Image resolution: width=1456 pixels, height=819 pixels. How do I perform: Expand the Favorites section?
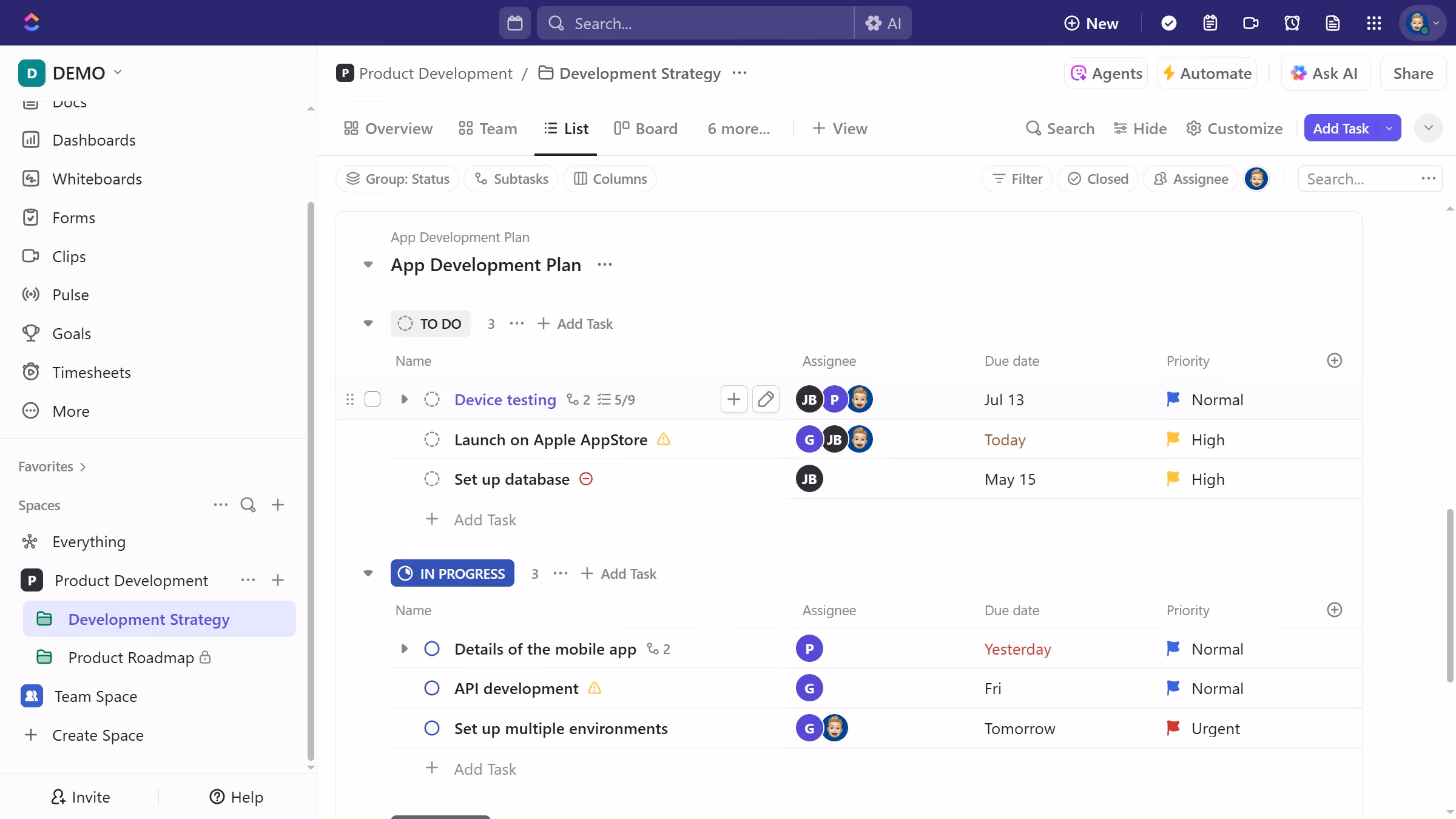[52, 467]
